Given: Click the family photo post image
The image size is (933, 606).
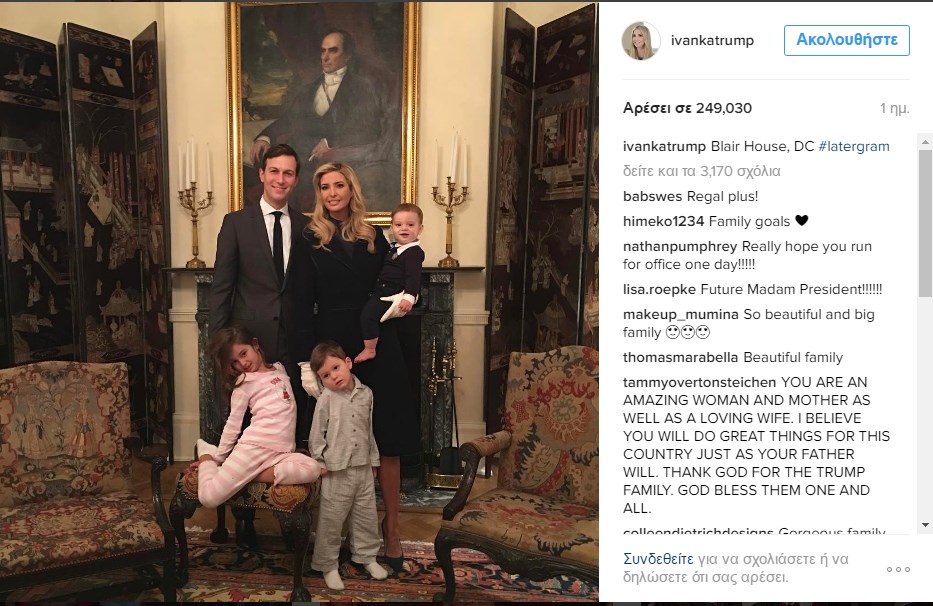Looking at the screenshot, I should [299, 302].
